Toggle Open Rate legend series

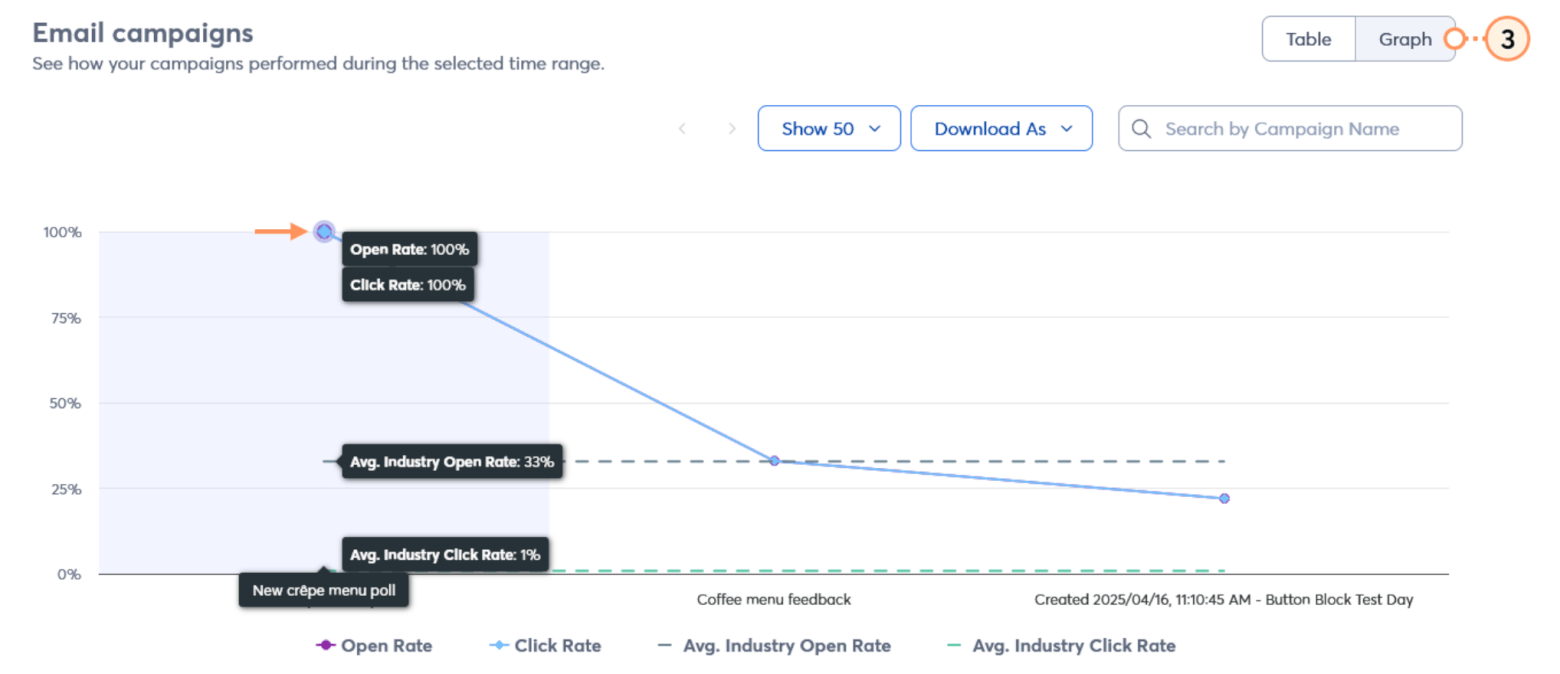point(374,645)
